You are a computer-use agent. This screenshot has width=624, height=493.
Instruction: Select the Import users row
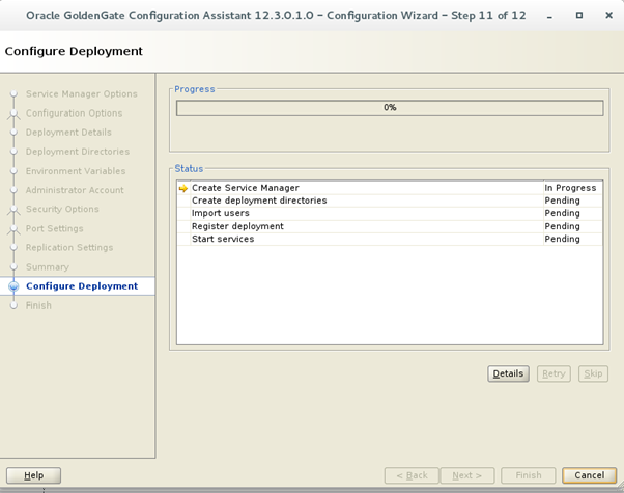[x=390, y=213]
